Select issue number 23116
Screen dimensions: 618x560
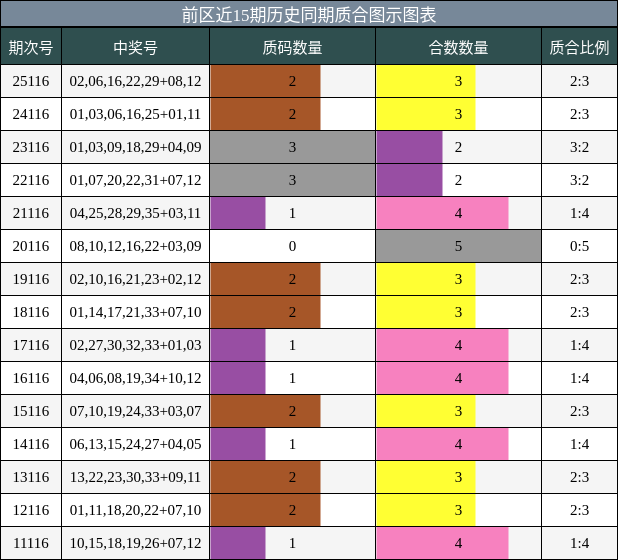[x=31, y=147]
